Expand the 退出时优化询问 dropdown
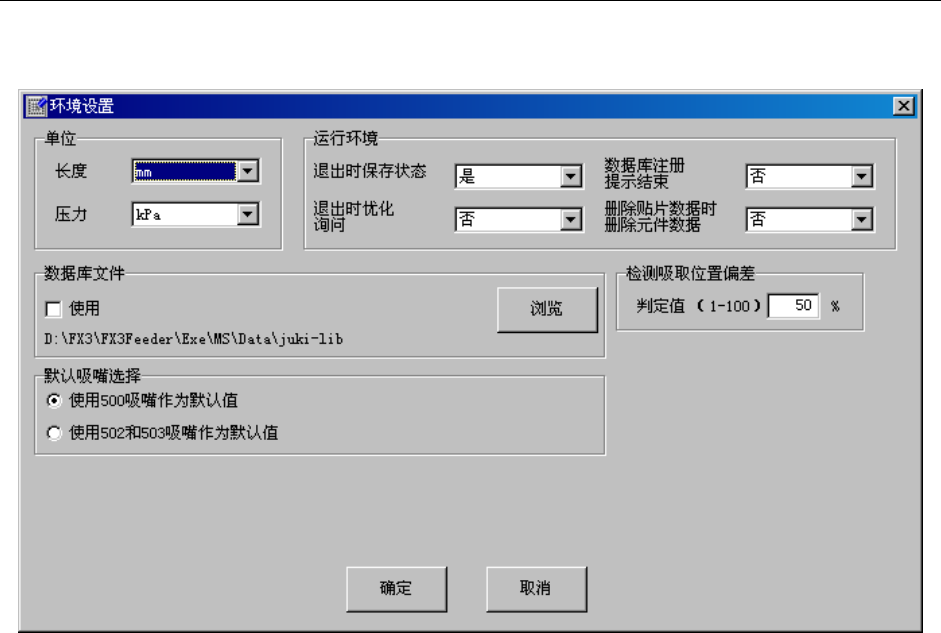Screen dimensions: 941x633 pos(571,220)
